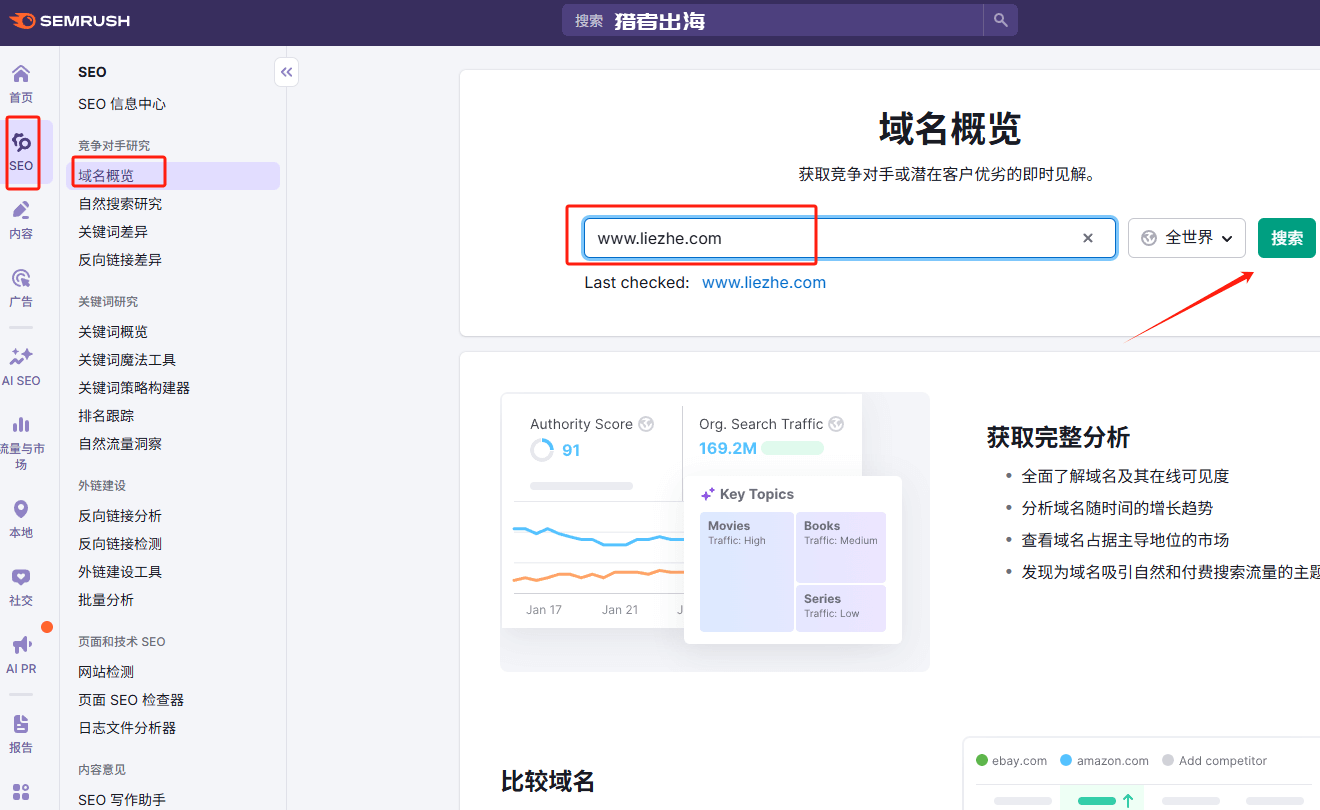
Task: Collapse the SEO menu with double-chevron button
Action: [287, 72]
